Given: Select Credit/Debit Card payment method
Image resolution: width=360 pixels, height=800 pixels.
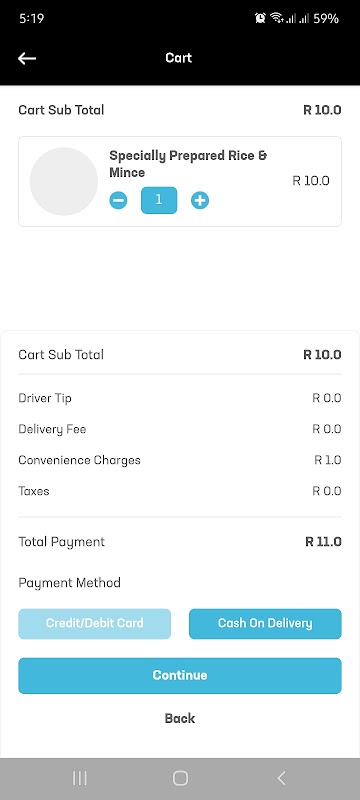Looking at the screenshot, I should [94, 623].
